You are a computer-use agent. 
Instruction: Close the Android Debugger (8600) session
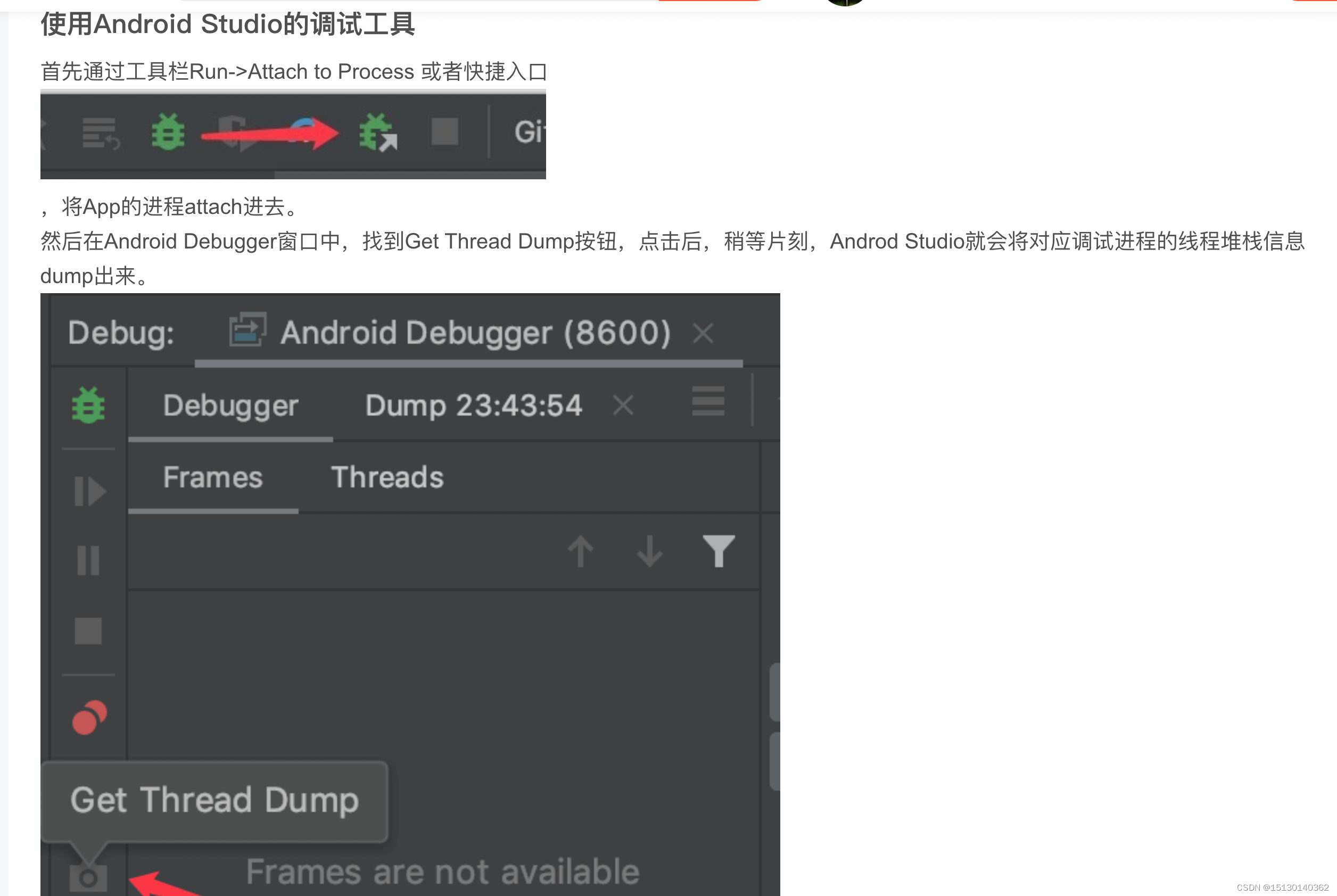(x=703, y=332)
